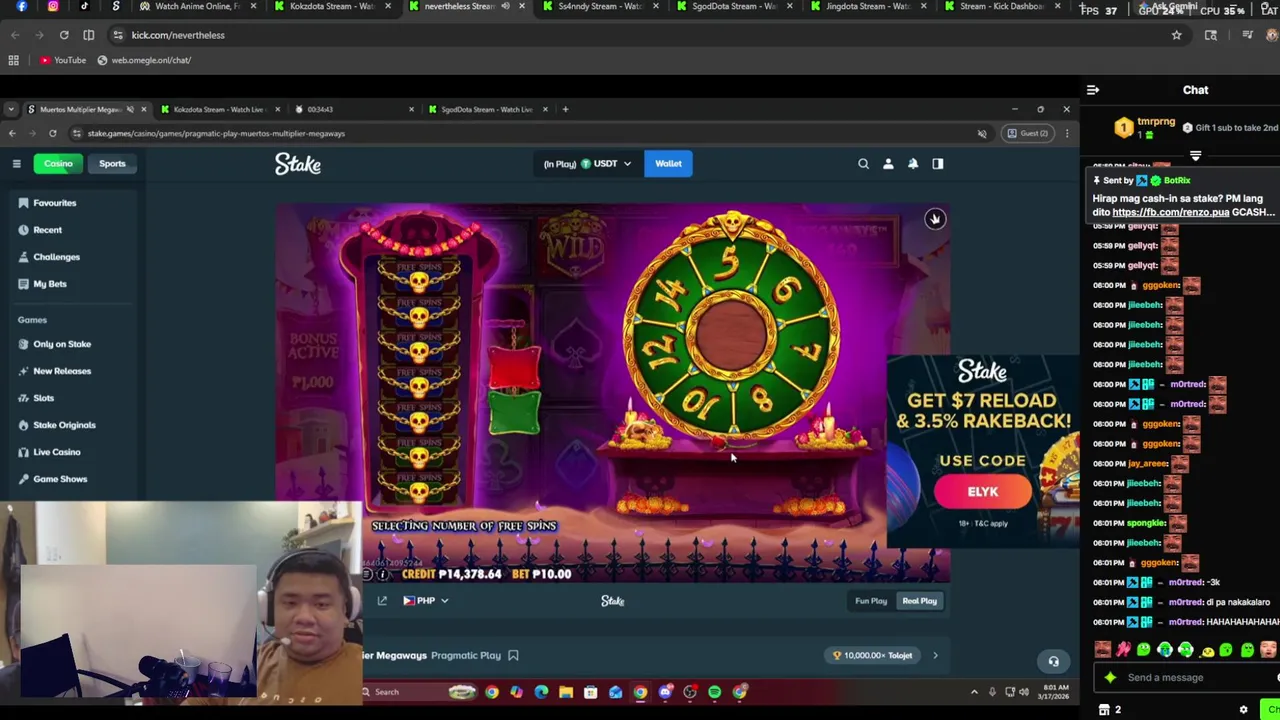Open the fb.com/renzo.pua link in chat
The image size is (1280, 720).
point(1170,212)
